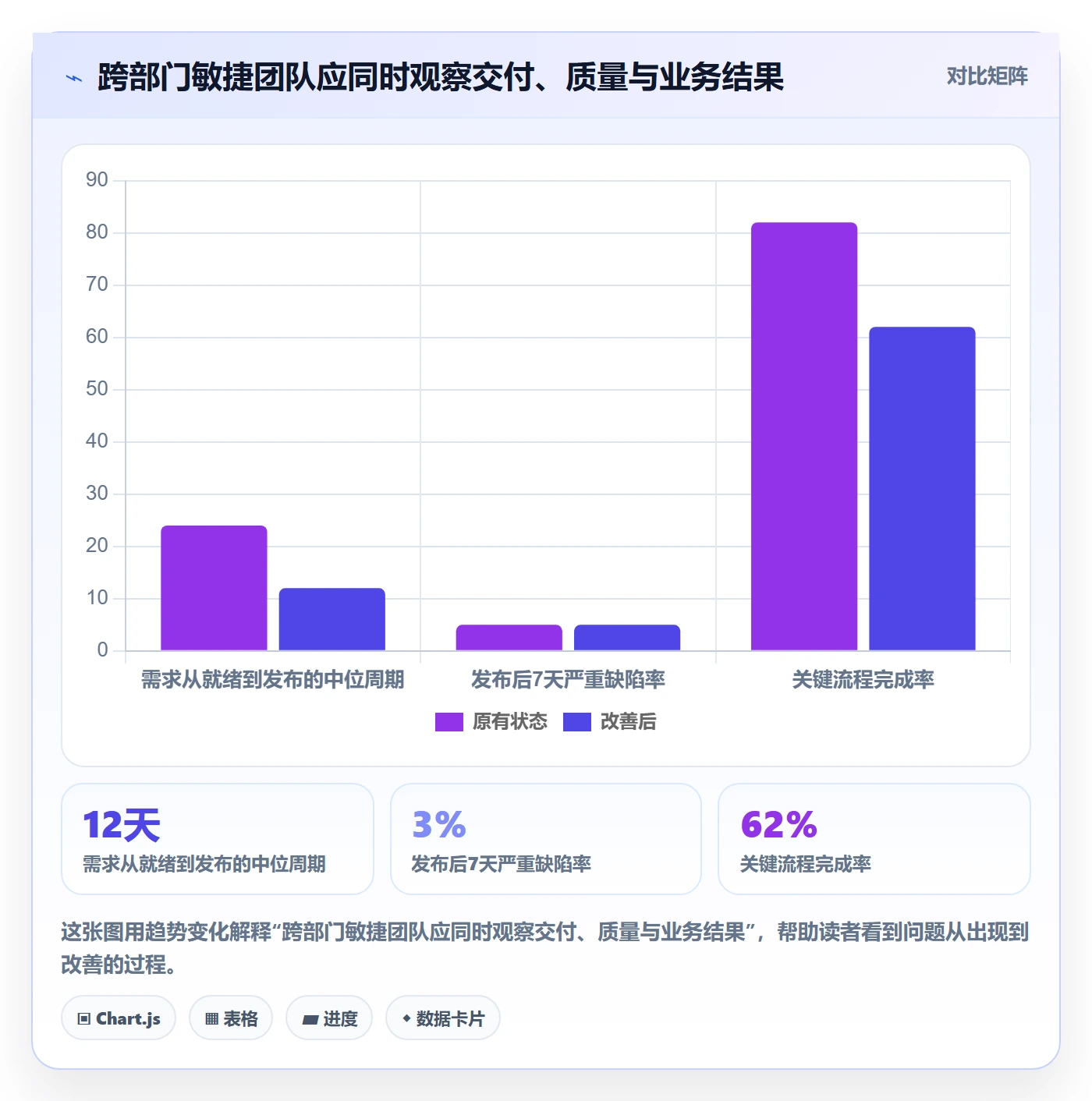Click the y-axis value 0

coord(102,650)
